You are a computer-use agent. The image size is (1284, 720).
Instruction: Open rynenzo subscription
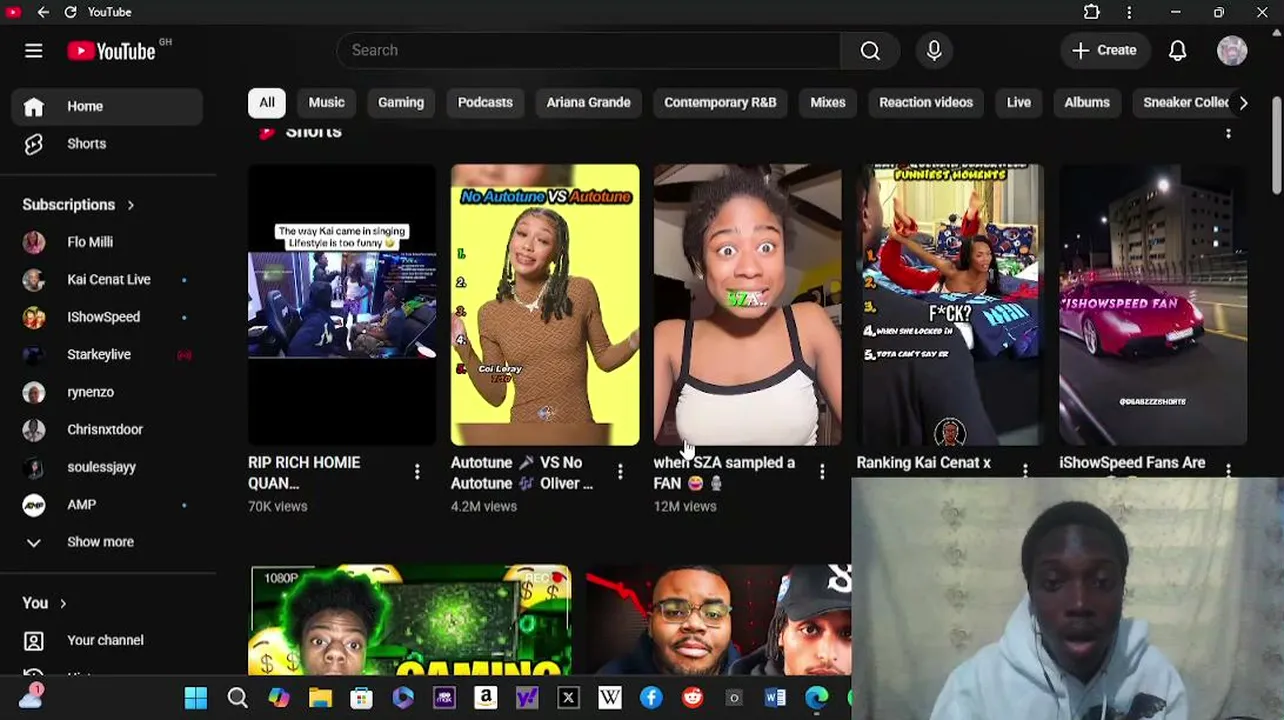(107, 392)
